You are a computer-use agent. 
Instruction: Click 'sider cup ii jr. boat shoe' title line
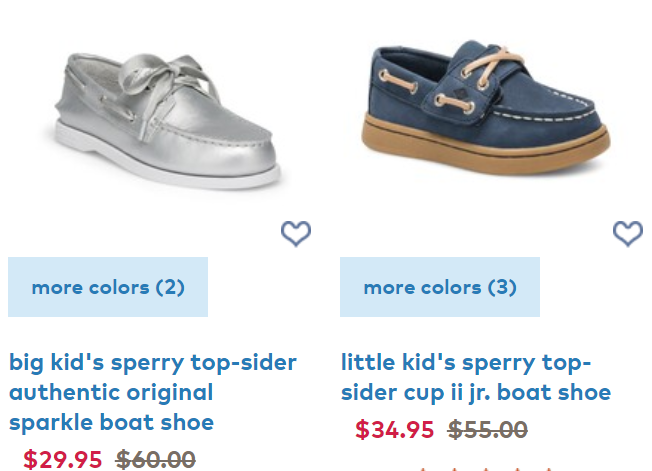tap(476, 392)
